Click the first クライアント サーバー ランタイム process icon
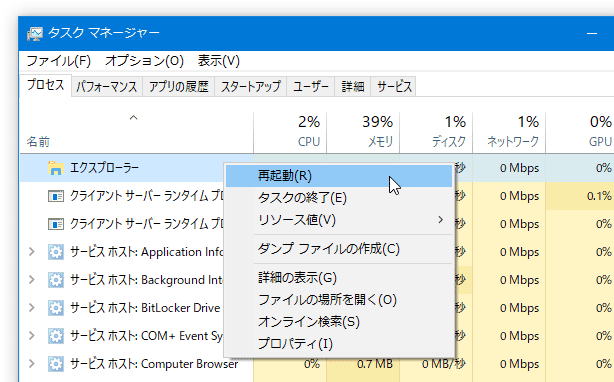Viewport: 614px width, 382px height. pos(56,196)
